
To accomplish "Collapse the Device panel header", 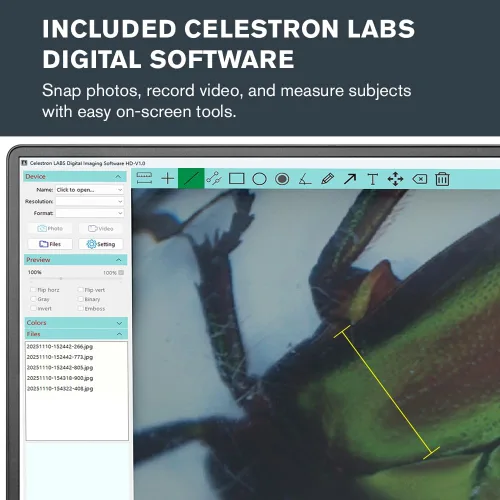I will 75,176.
